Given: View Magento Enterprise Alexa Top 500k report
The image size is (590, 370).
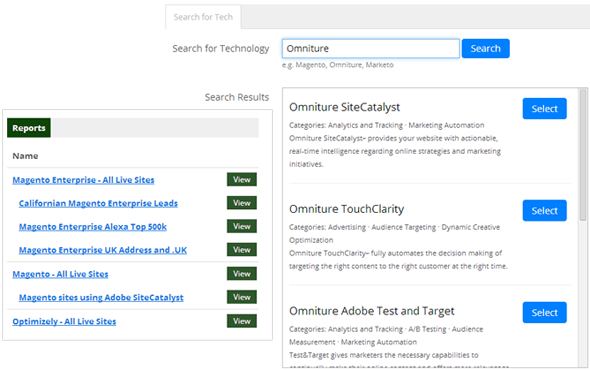Looking at the screenshot, I should (x=242, y=226).
